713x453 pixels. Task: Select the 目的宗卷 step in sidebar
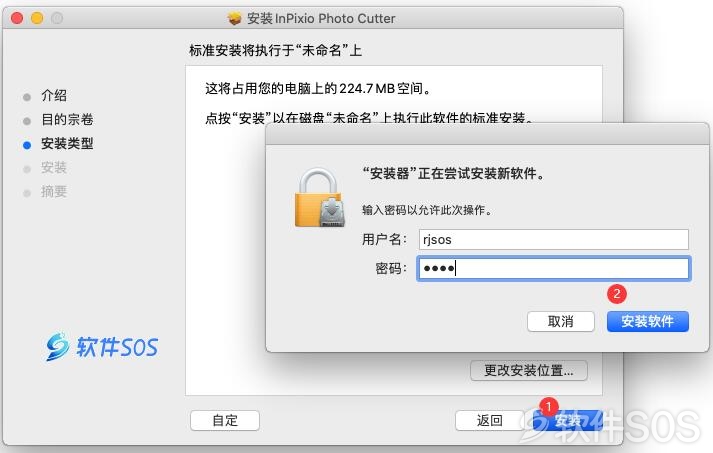coord(67,120)
